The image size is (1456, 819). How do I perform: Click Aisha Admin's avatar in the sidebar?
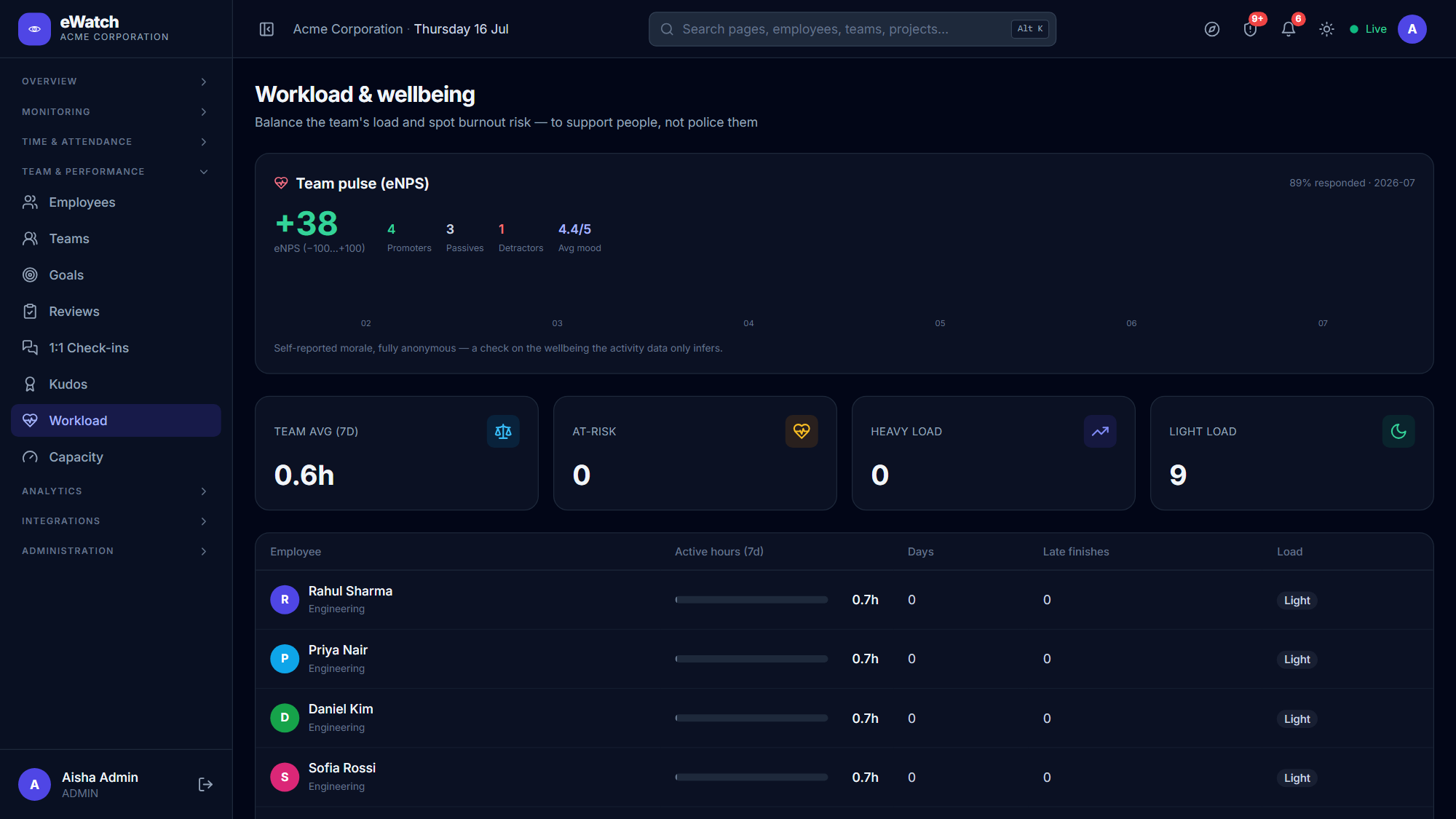(x=34, y=785)
